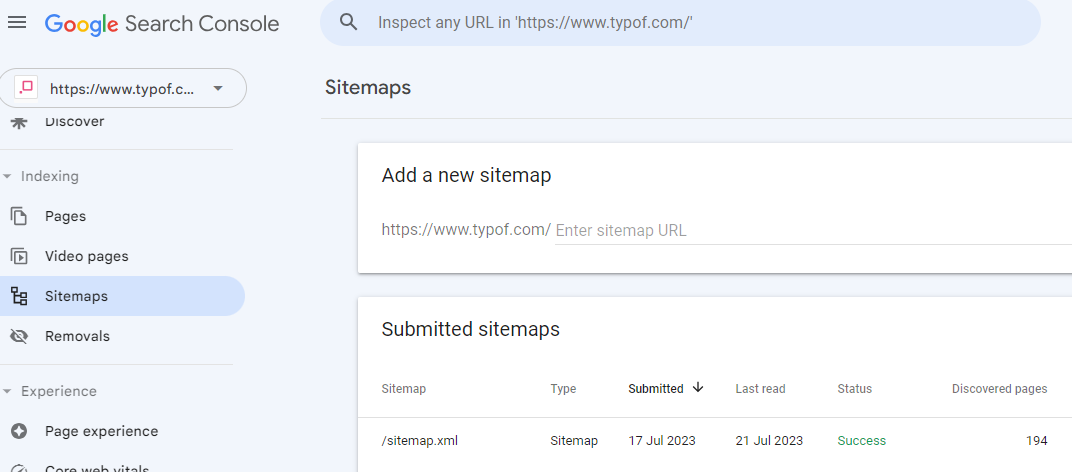Click the Status column header
This screenshot has height=472, width=1072.
pyautogui.click(x=855, y=389)
